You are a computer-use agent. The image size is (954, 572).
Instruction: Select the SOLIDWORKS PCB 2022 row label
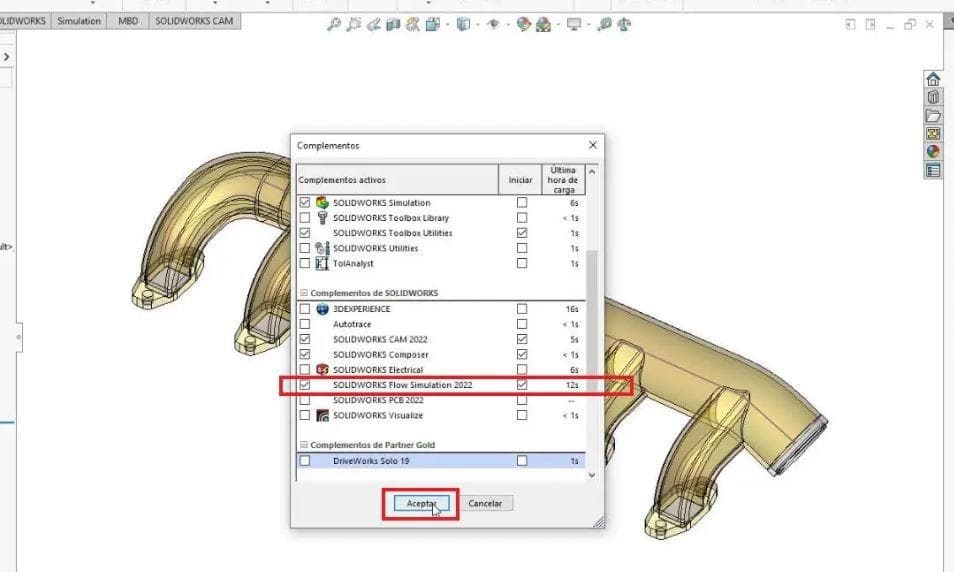(378, 400)
